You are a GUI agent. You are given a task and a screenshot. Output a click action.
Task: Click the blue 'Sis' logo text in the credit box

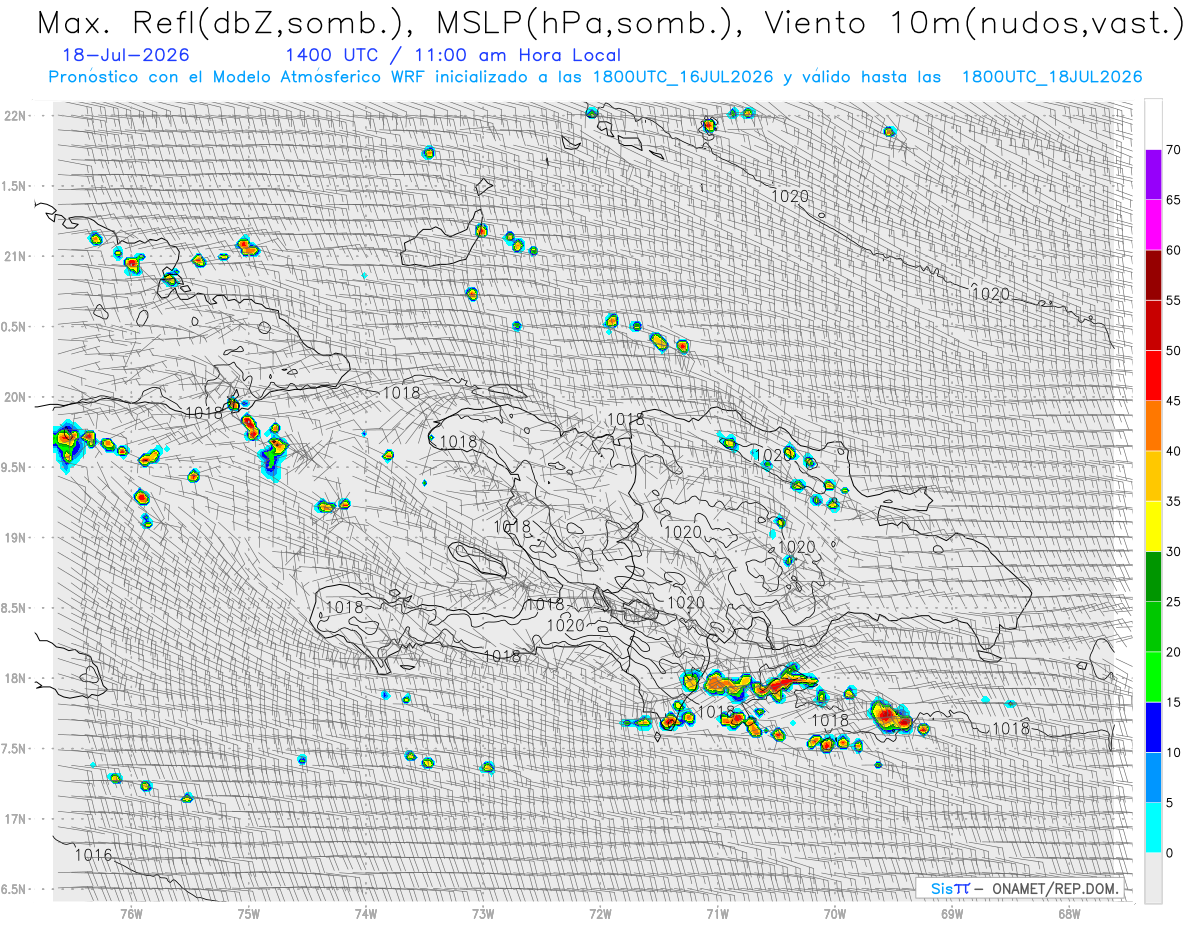click(x=940, y=888)
